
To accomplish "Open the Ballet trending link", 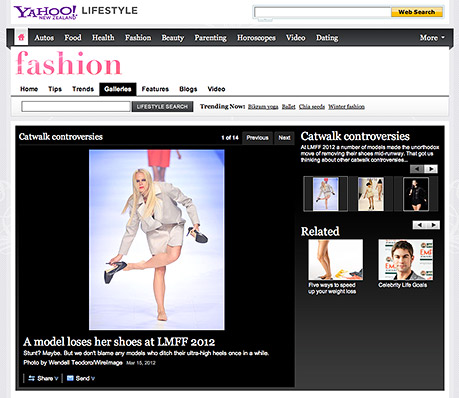I will pyautogui.click(x=289, y=107).
